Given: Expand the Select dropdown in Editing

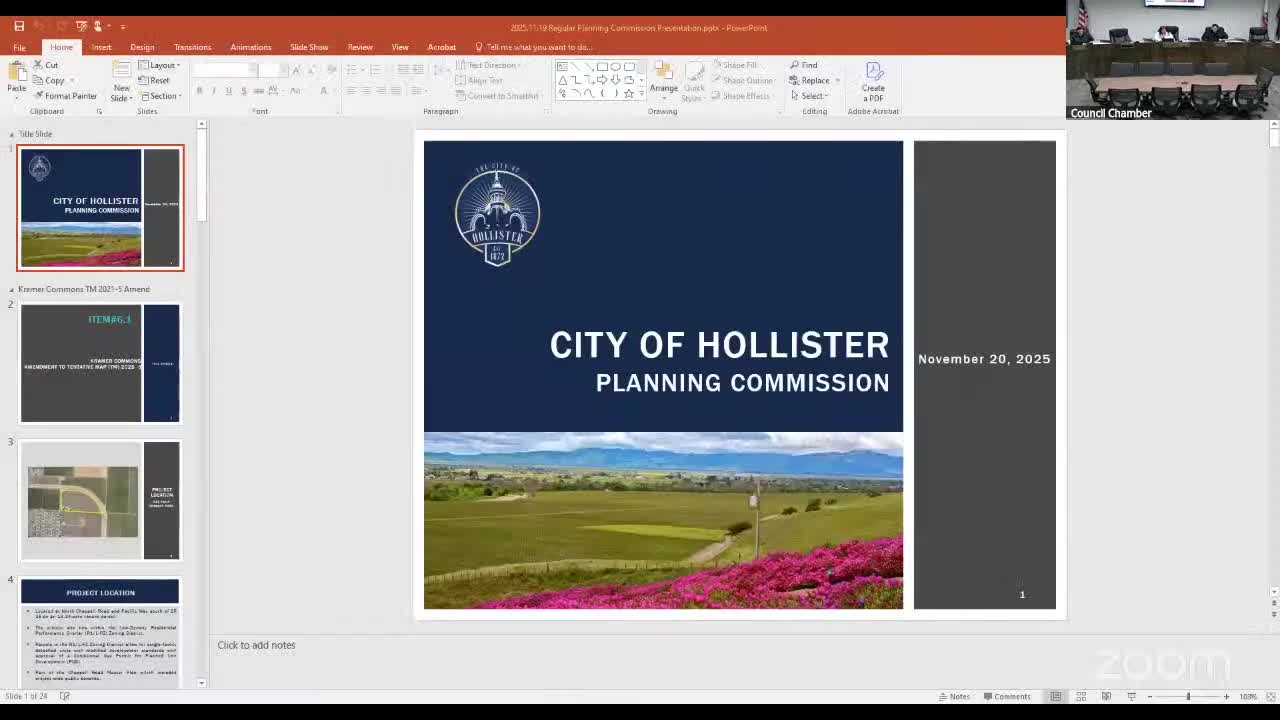Looking at the screenshot, I should (x=810, y=96).
